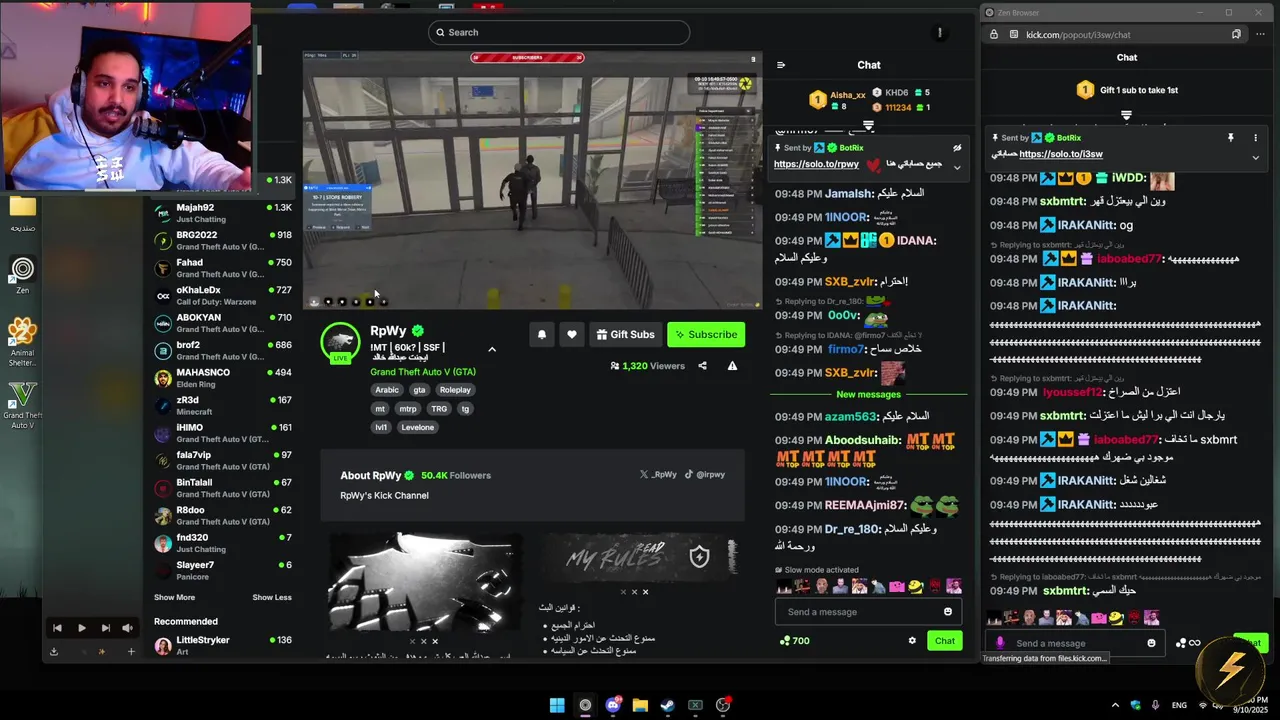This screenshot has width=1280, height=720.
Task: Open recommended LittleStryker channel
Action: pos(222,645)
